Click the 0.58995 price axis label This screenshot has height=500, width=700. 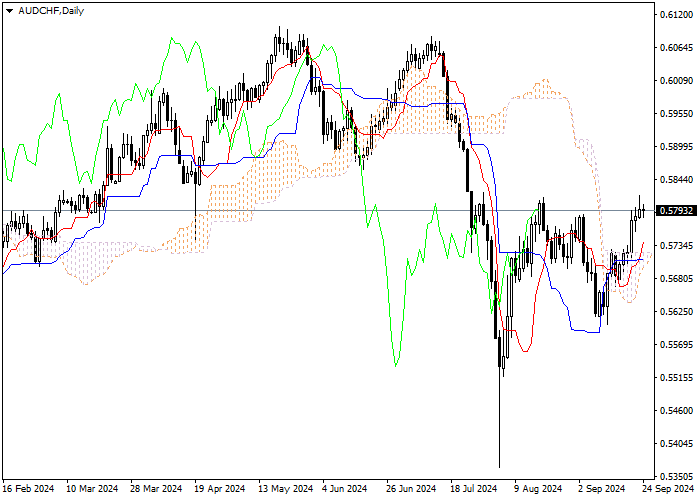point(676,147)
